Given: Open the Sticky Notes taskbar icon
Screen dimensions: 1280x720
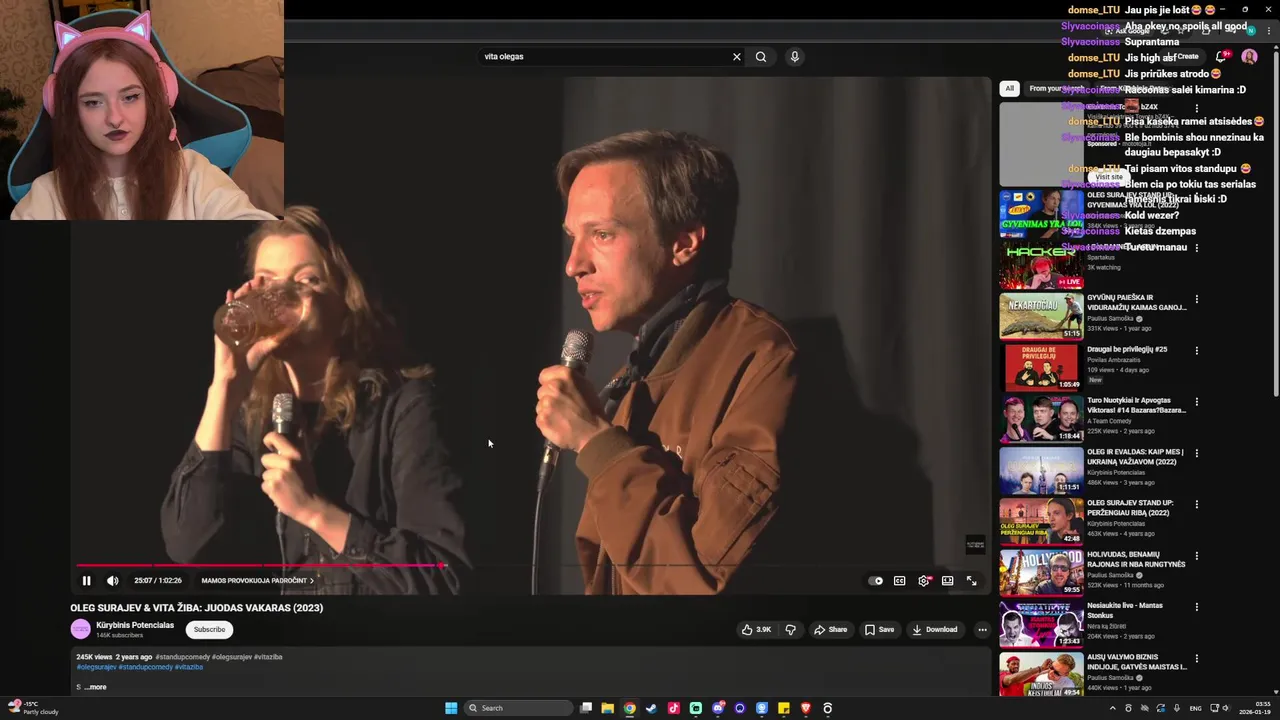Looking at the screenshot, I should tap(783, 708).
